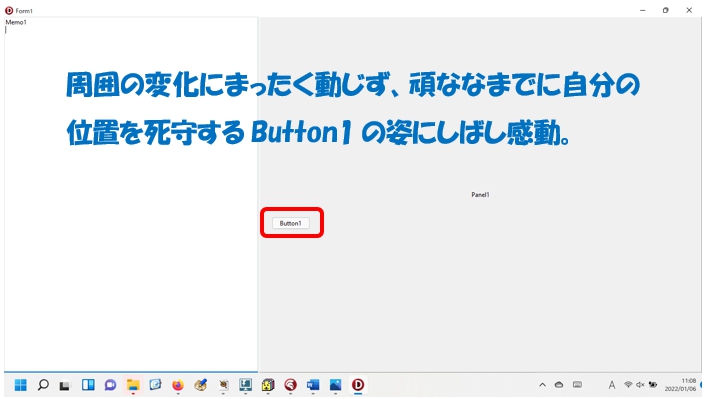Image resolution: width=705 pixels, height=399 pixels.
Task: Switch to the Delphi app taskbar icon
Action: [358, 385]
